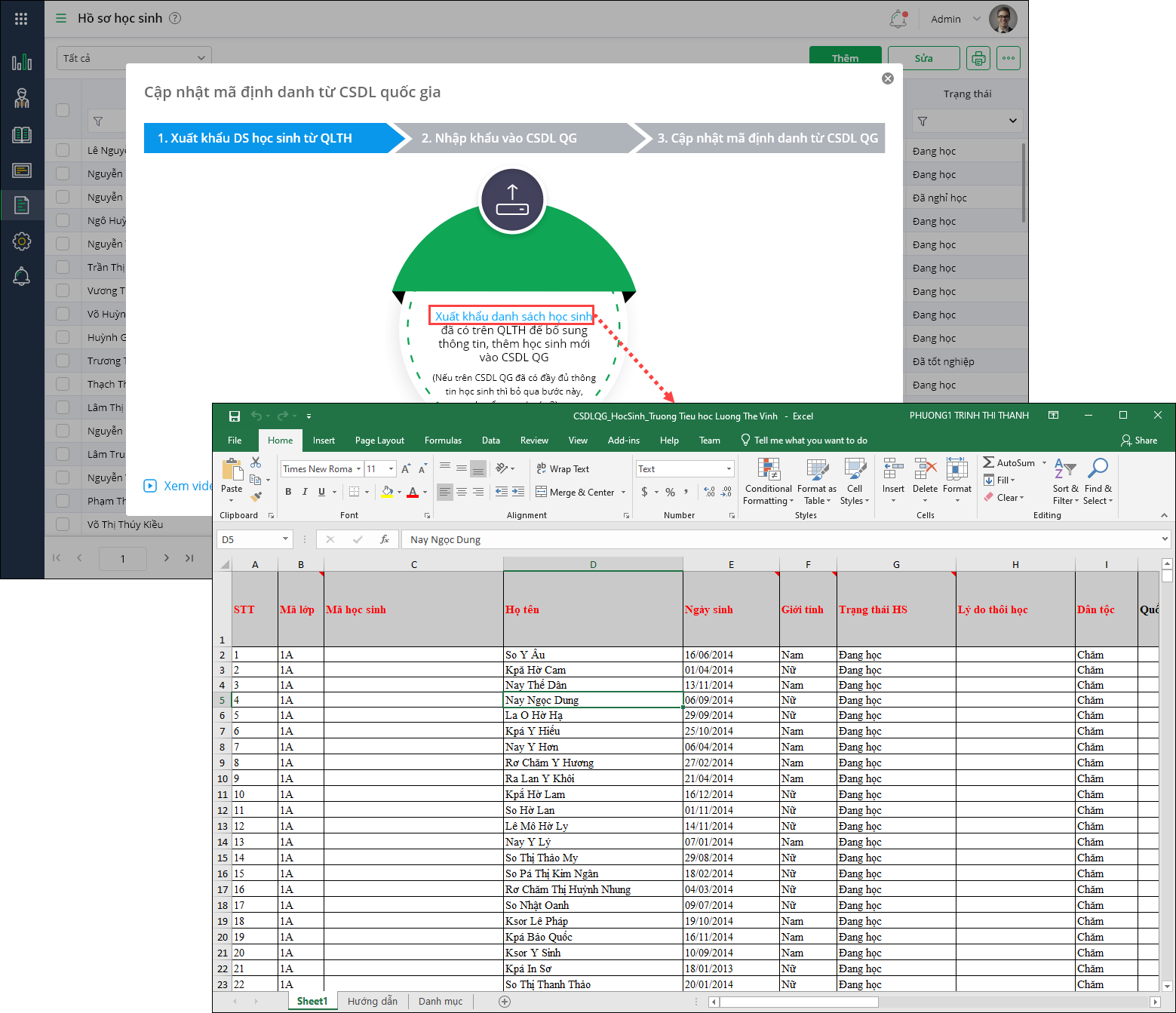Switch to the Hướng dẫn sheet tab

(372, 1001)
